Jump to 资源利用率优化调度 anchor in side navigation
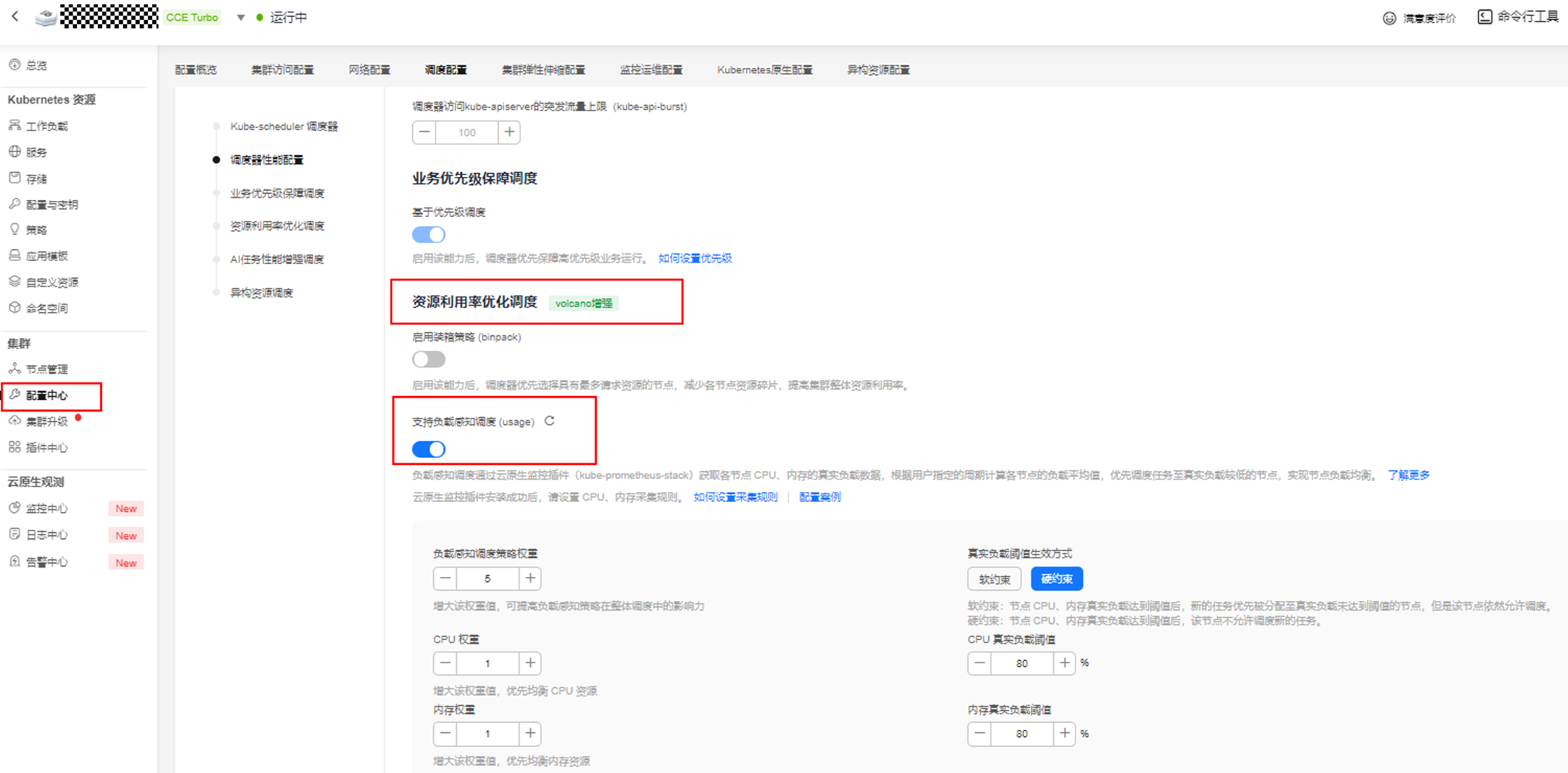Image resolution: width=1568 pixels, height=773 pixels. click(x=277, y=226)
